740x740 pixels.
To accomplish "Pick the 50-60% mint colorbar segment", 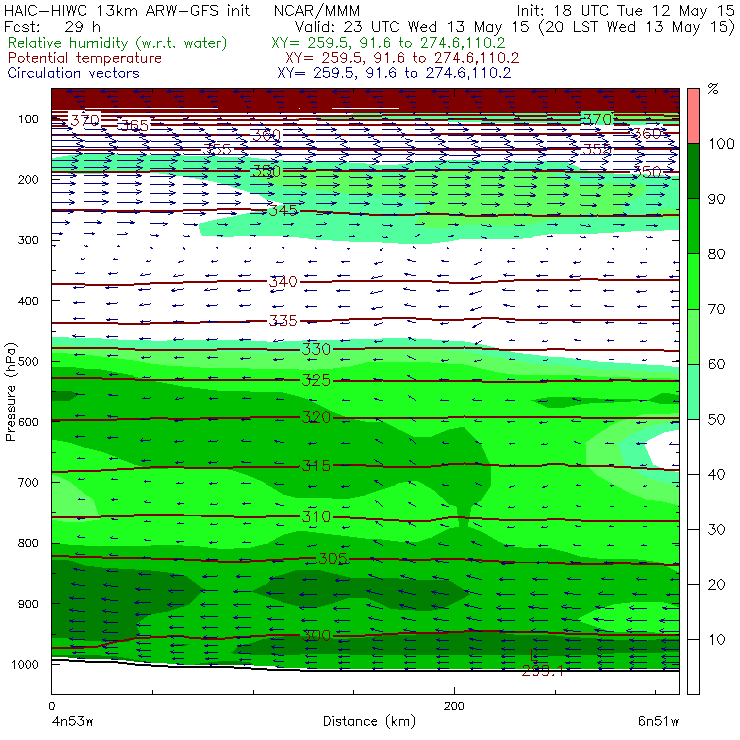I will tap(693, 392).
